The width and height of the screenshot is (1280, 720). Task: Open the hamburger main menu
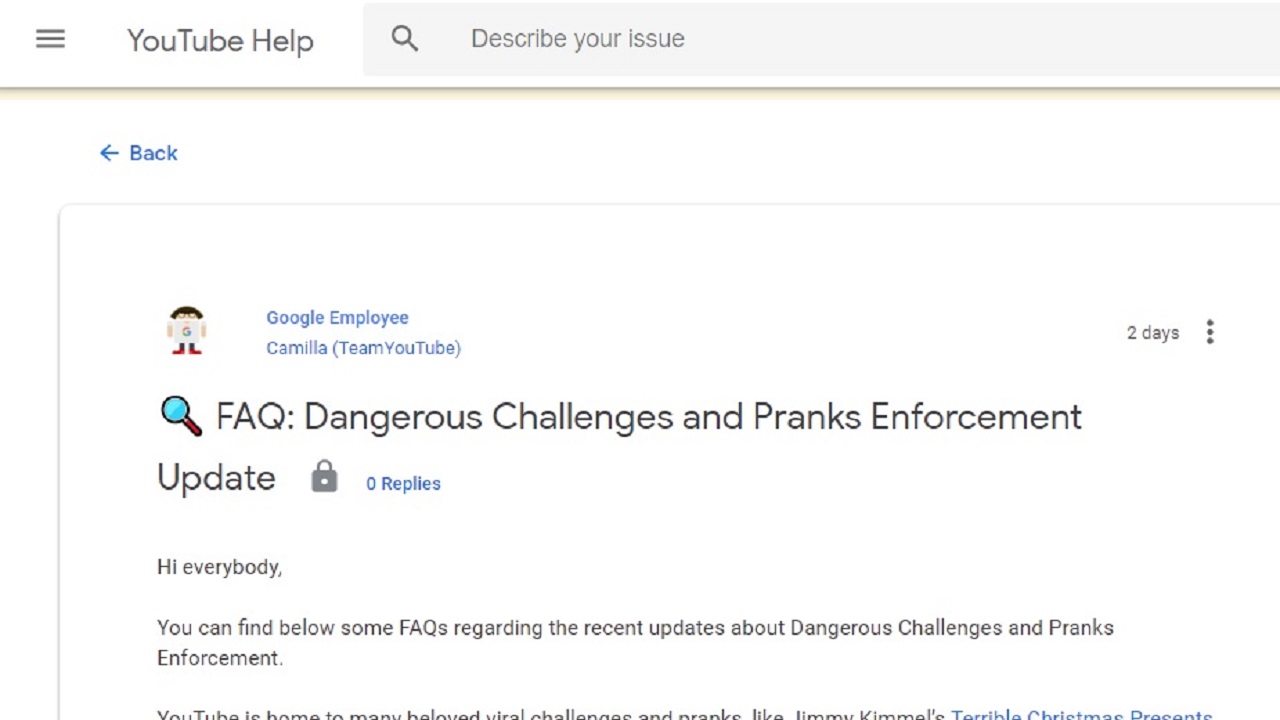[x=50, y=39]
